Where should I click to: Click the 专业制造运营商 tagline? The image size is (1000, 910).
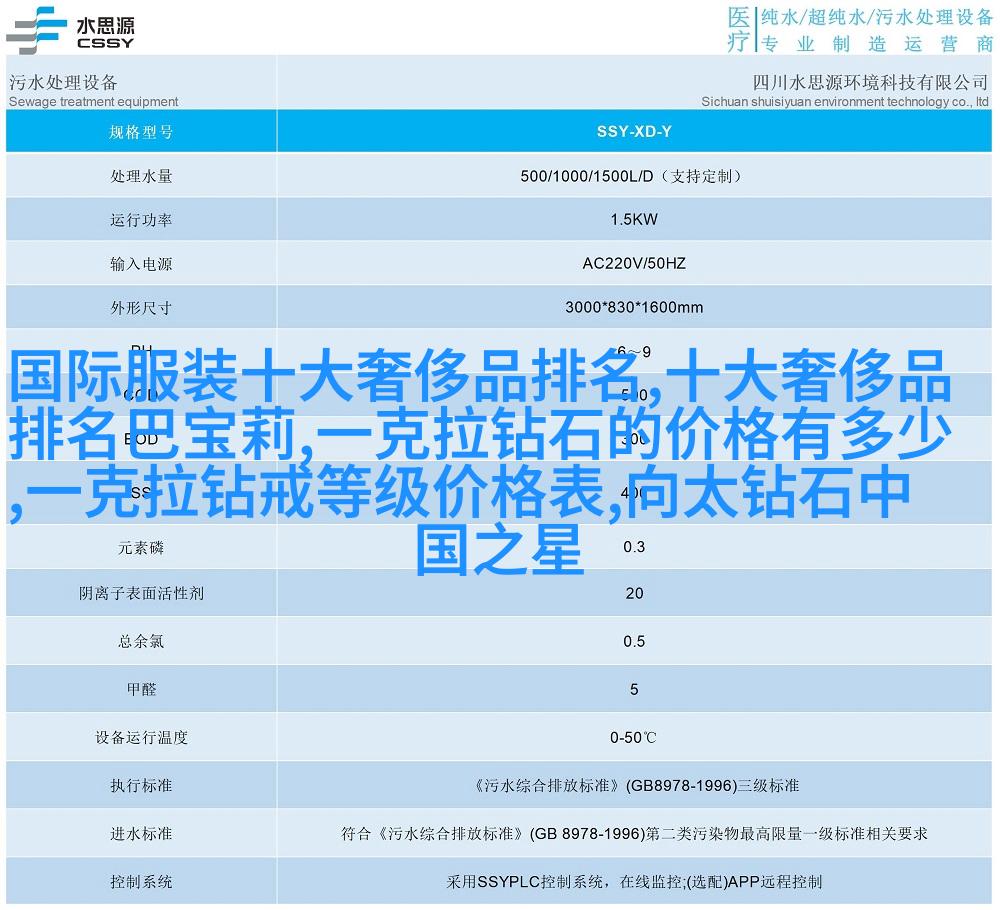[877, 43]
